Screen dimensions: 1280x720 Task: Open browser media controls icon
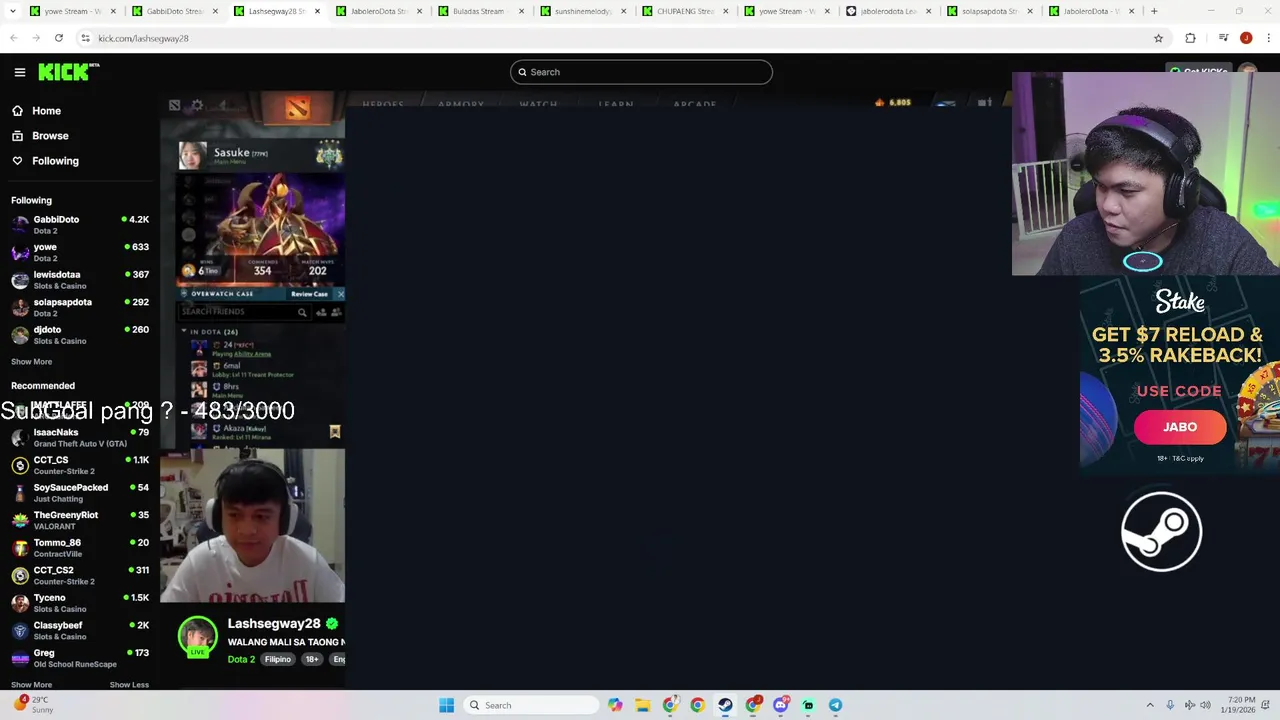1223,38
